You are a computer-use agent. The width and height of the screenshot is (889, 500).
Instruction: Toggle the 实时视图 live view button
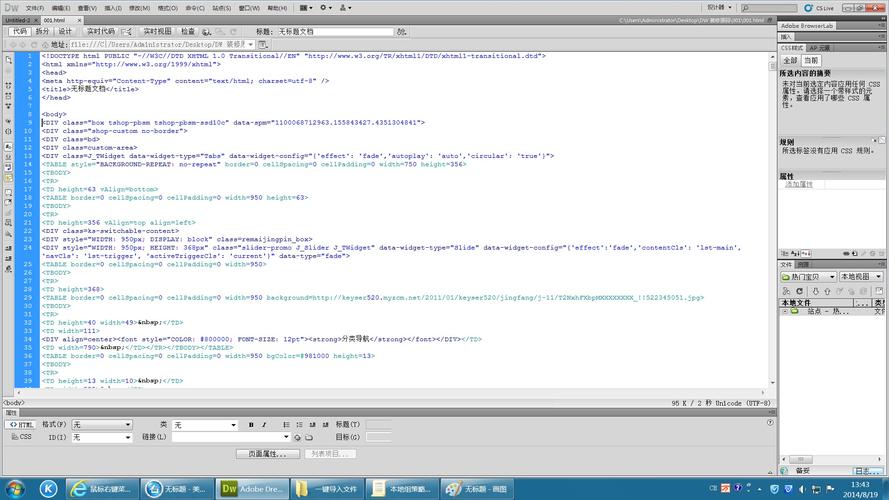pyautogui.click(x=156, y=31)
